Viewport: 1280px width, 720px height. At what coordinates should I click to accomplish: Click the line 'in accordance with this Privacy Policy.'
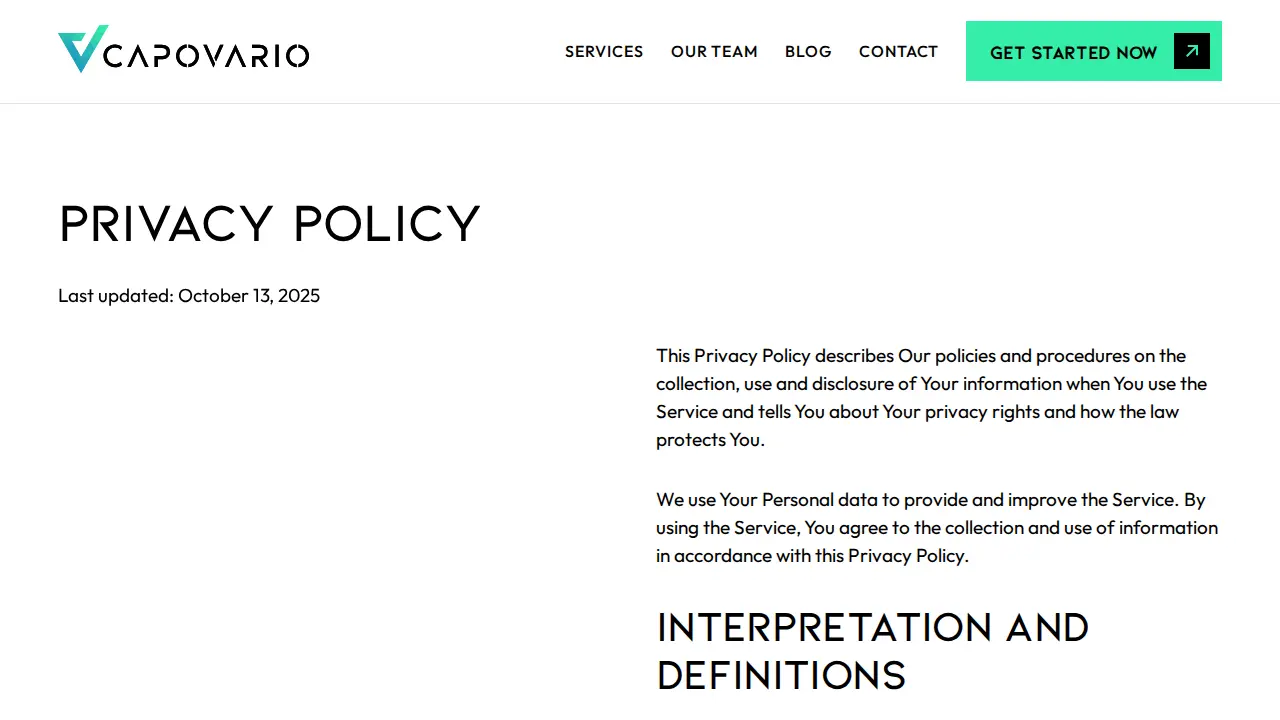[812, 556]
